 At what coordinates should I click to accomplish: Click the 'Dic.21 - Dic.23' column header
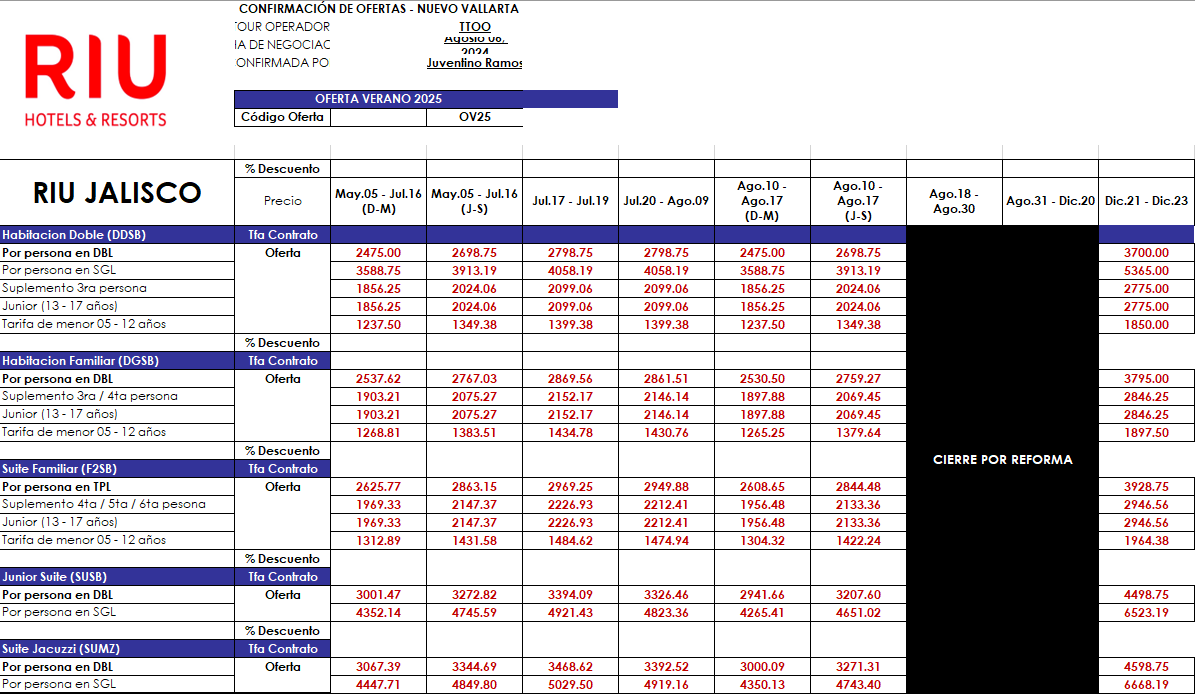coord(1146,201)
